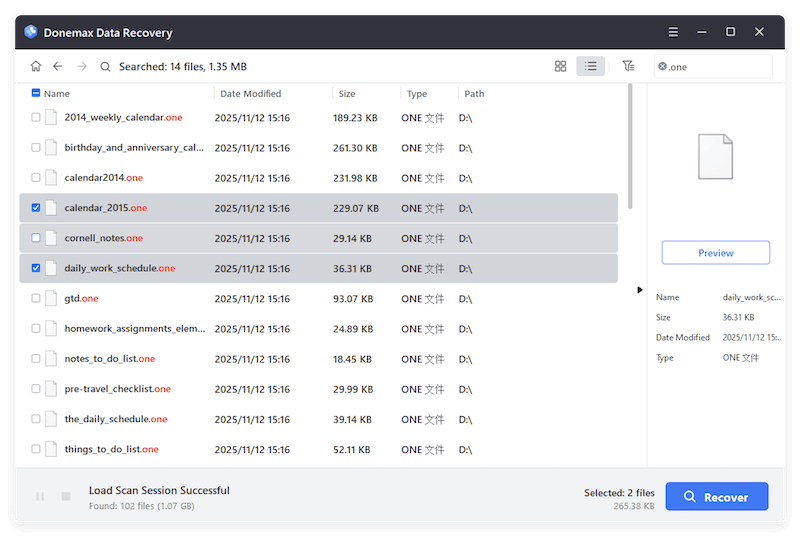Sort by Date Modified column header

point(251,93)
